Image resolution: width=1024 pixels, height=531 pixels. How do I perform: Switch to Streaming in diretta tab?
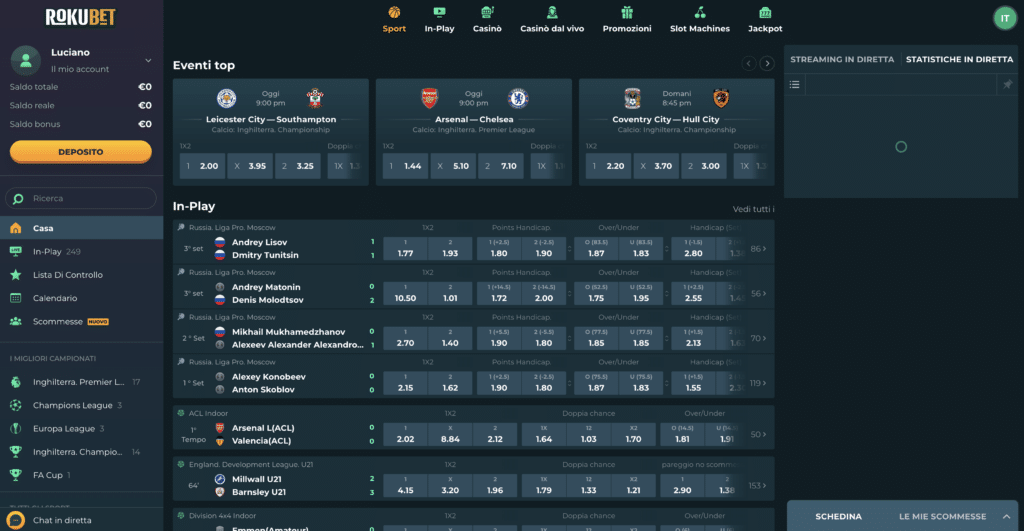[842, 60]
